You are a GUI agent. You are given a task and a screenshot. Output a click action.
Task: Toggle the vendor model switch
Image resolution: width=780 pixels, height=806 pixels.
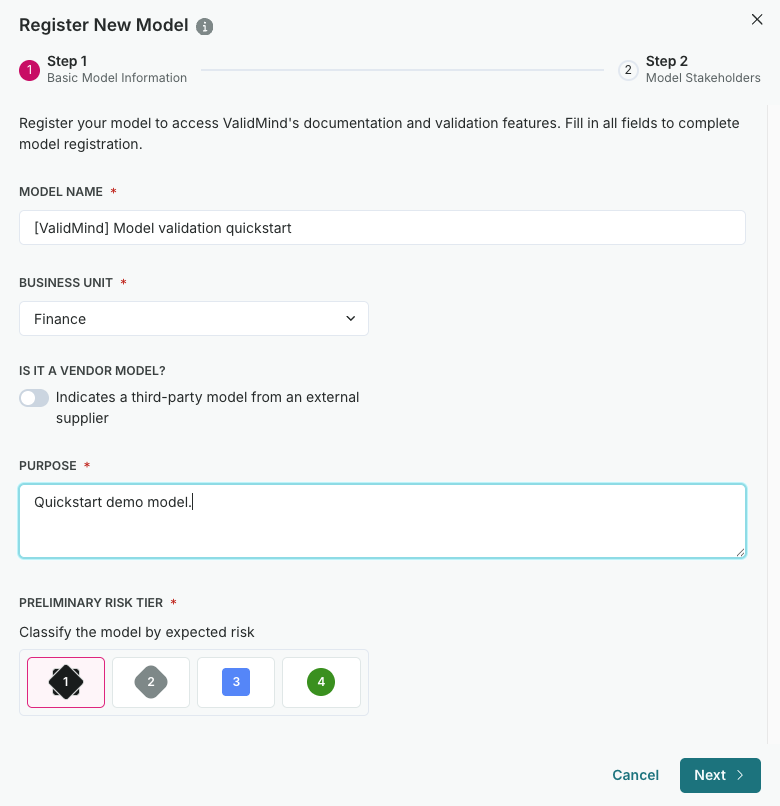(34, 398)
